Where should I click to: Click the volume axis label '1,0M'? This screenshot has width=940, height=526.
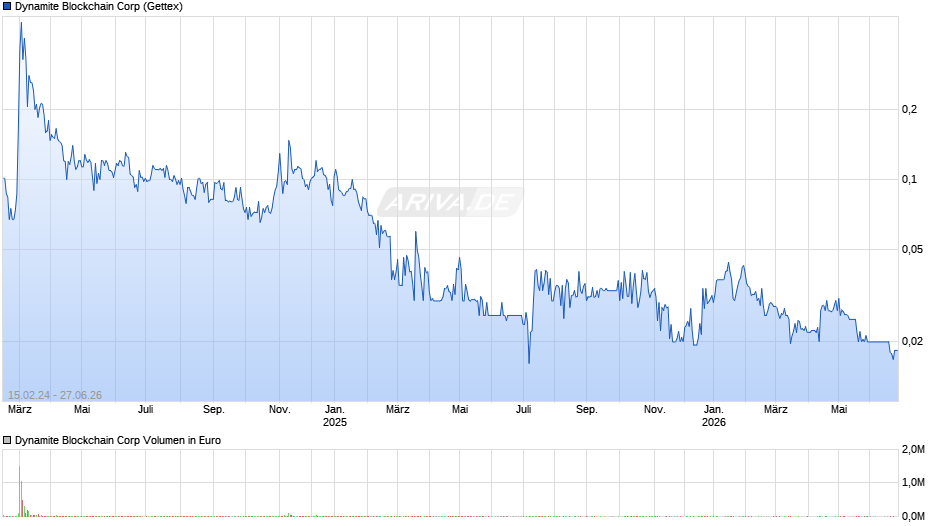tap(913, 482)
